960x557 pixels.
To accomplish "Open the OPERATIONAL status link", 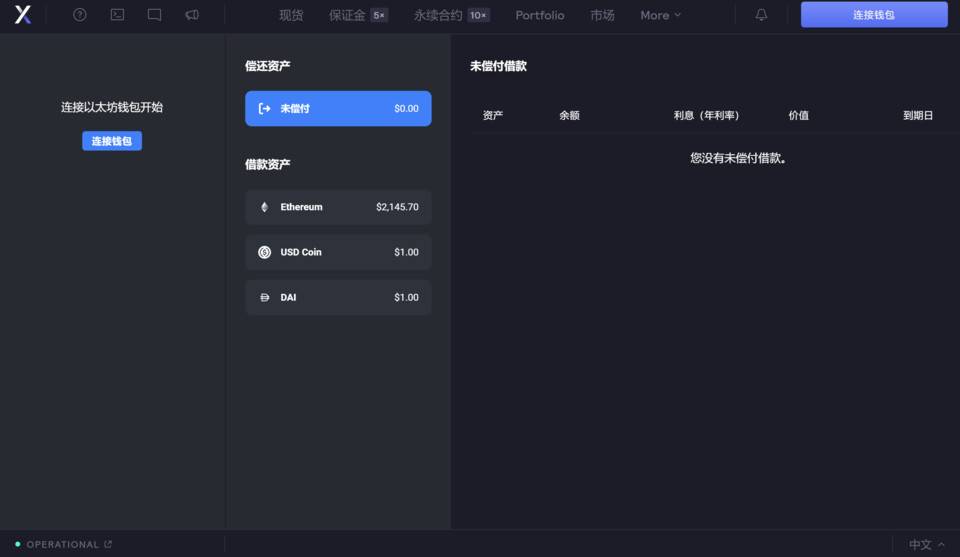I will [x=64, y=545].
